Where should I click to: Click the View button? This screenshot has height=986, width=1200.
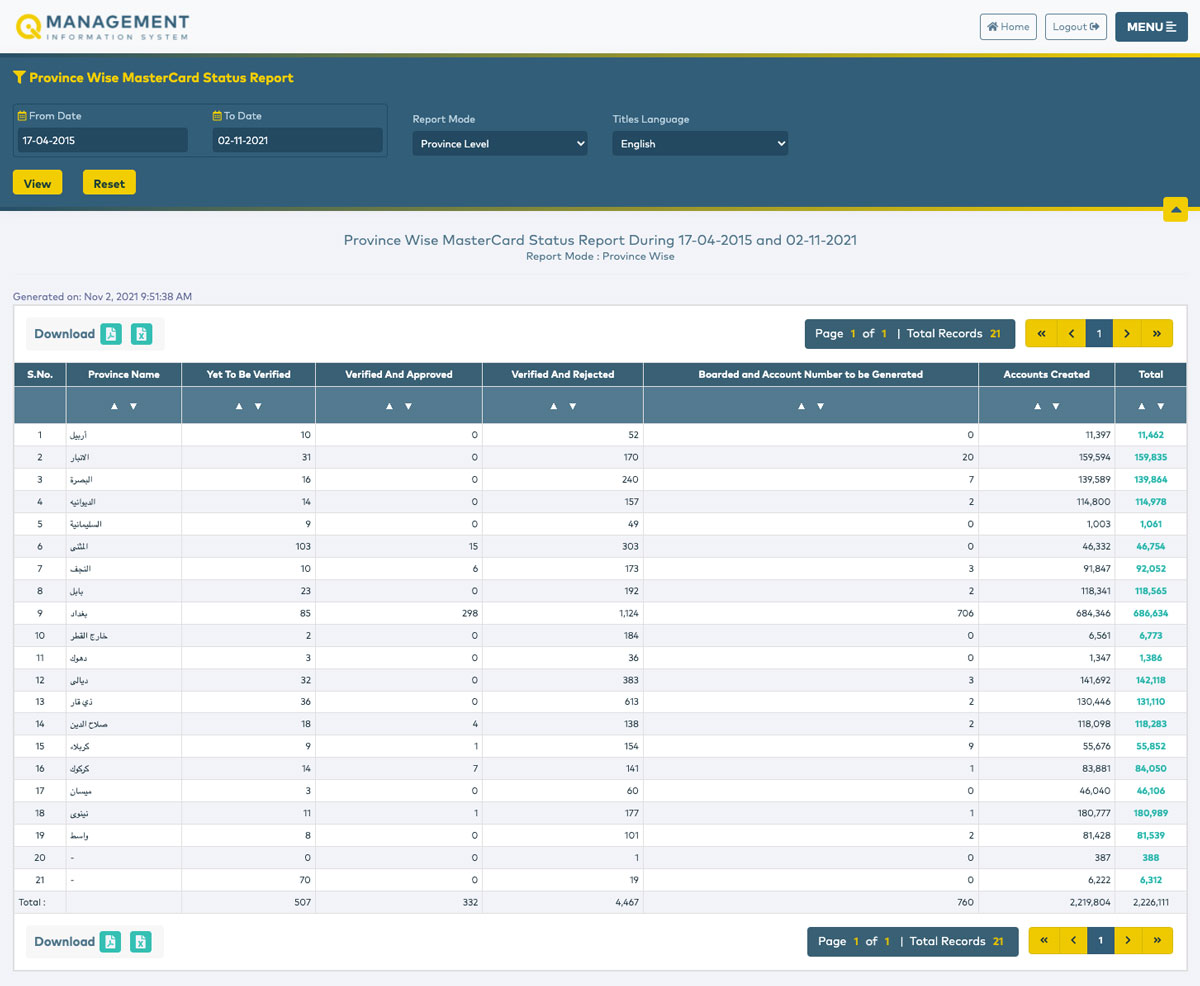pos(37,183)
